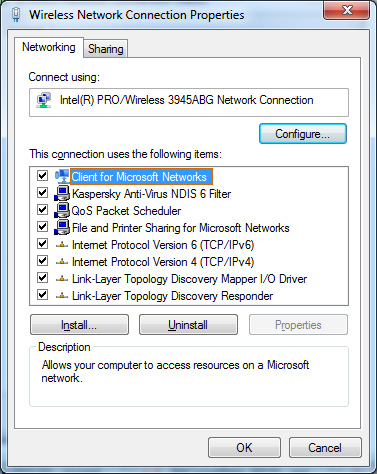Switch to the Sharing tab

pyautogui.click(x=105, y=49)
